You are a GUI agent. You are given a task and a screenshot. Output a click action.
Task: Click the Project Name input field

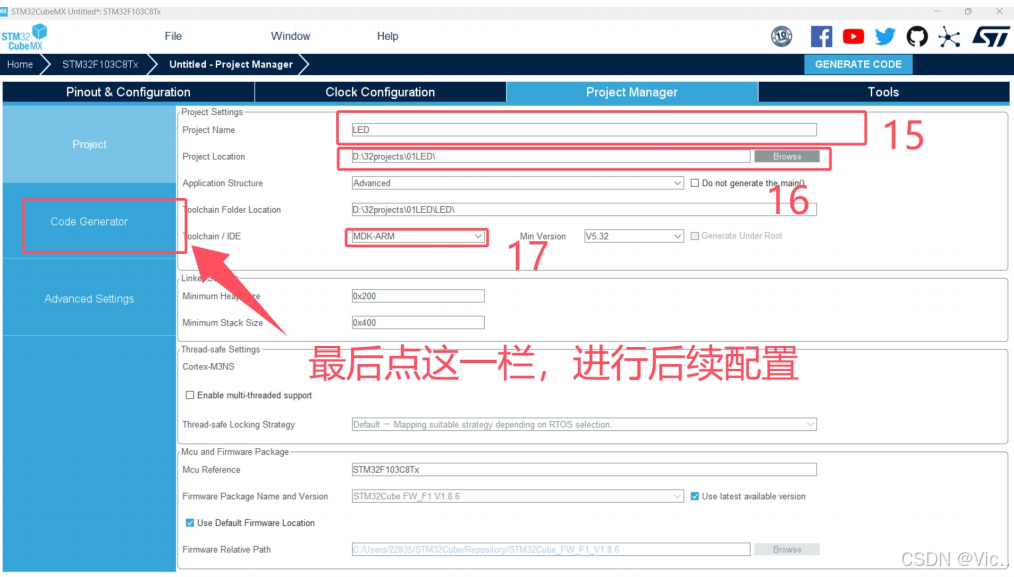(584, 129)
